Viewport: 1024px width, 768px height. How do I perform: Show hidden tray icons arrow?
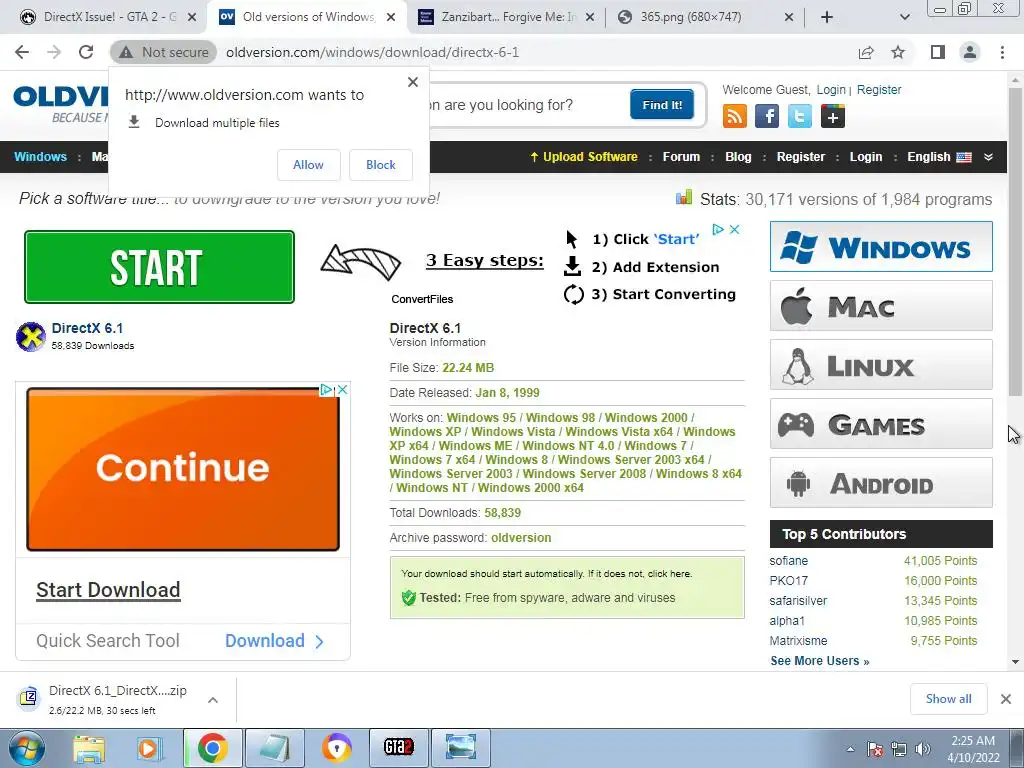tap(850, 749)
